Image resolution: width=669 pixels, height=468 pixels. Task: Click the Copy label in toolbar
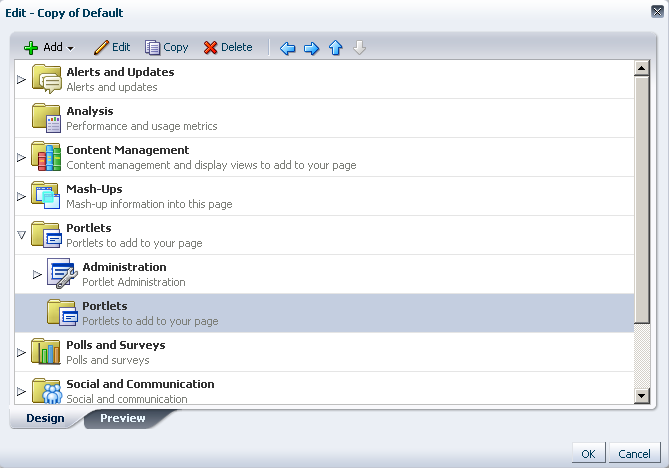tap(176, 48)
